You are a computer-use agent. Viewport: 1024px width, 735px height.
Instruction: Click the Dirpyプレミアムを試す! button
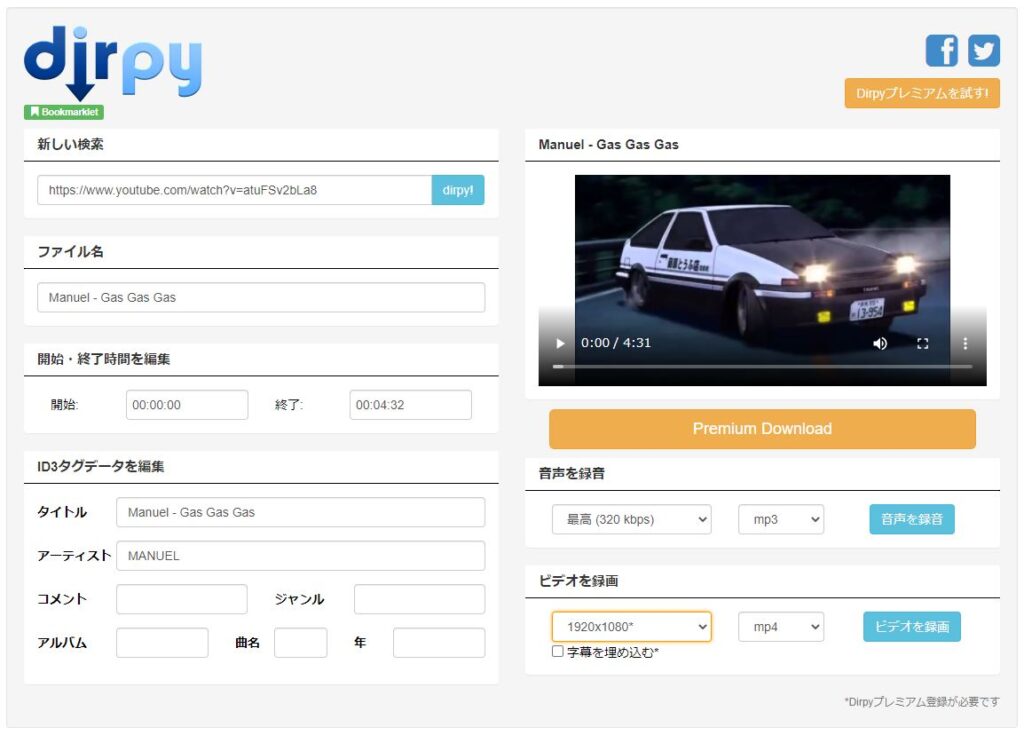click(x=922, y=93)
